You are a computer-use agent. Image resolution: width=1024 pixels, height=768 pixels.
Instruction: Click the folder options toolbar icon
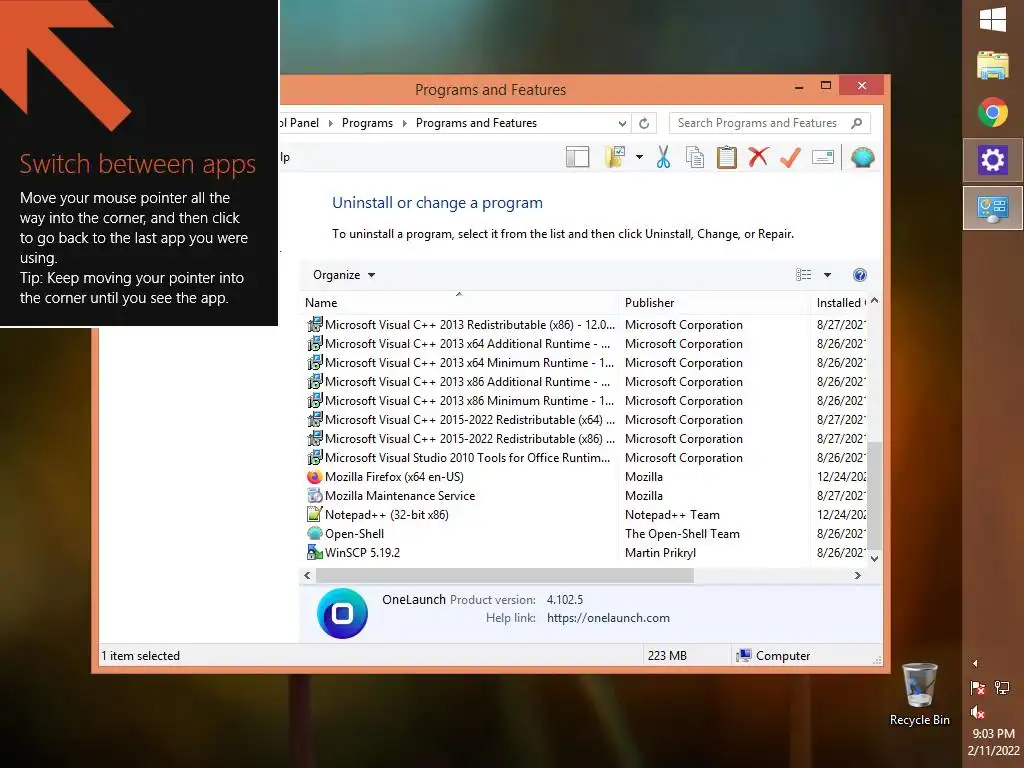pos(615,157)
